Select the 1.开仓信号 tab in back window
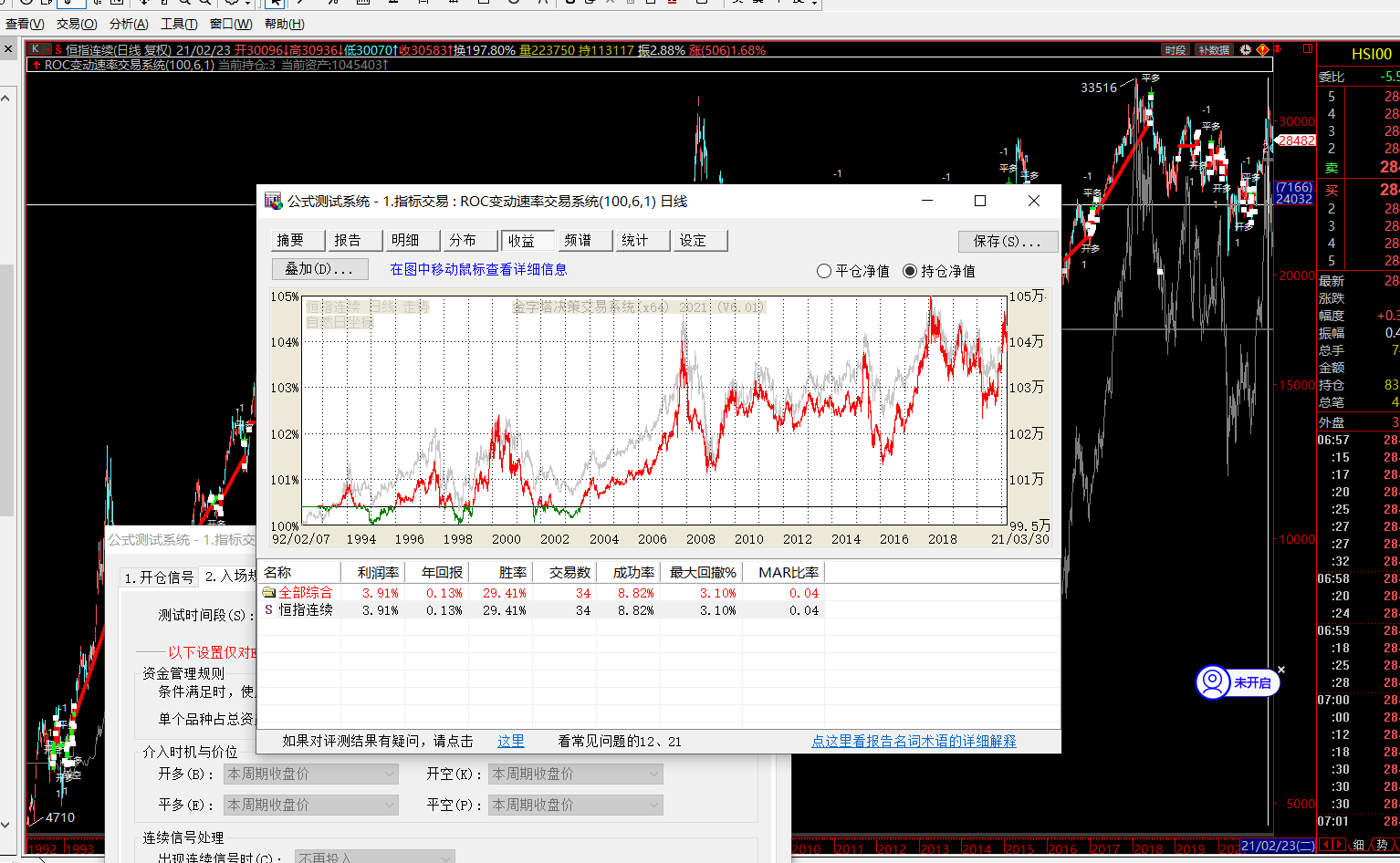The width and height of the screenshot is (1400, 863). point(160,577)
